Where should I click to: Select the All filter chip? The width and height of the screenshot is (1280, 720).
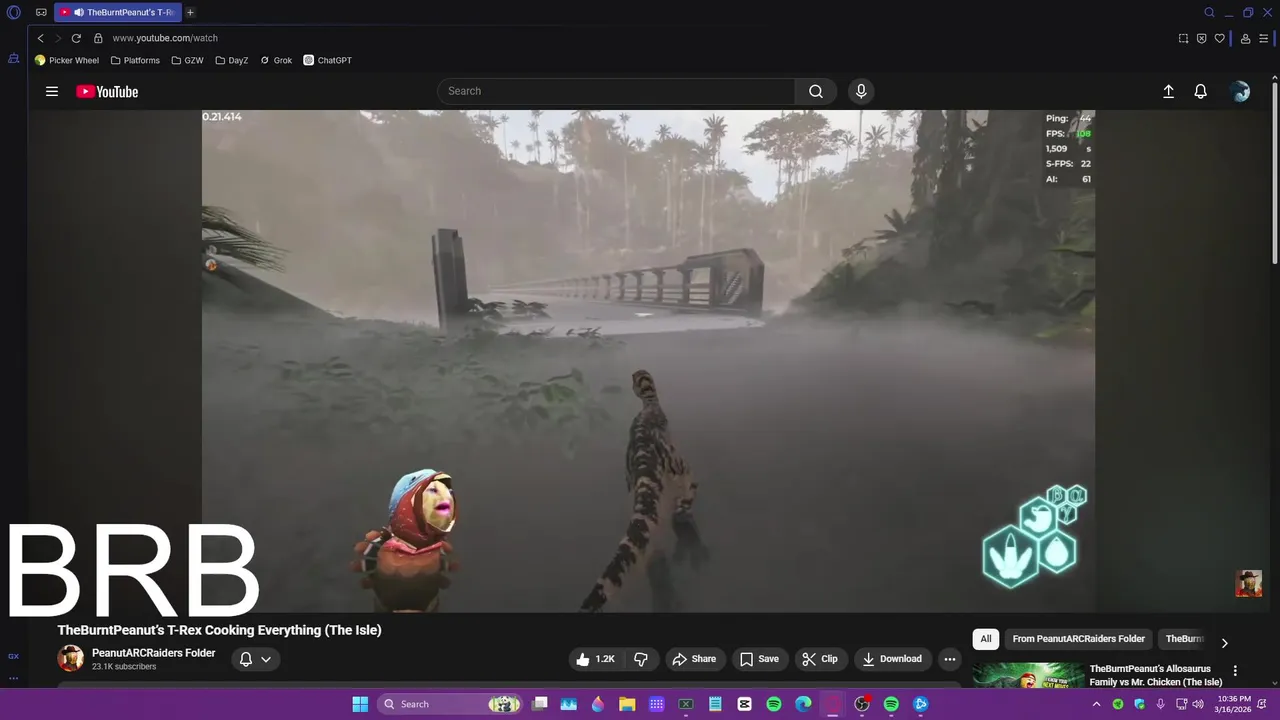tap(986, 639)
